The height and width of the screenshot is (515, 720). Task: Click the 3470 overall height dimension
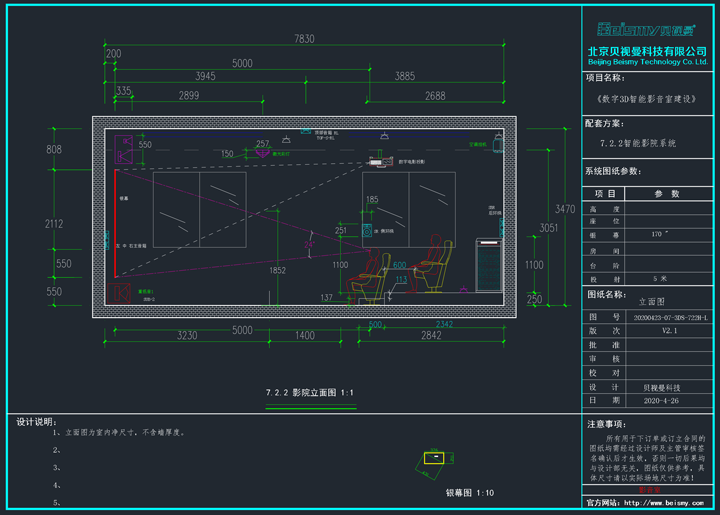(565, 209)
